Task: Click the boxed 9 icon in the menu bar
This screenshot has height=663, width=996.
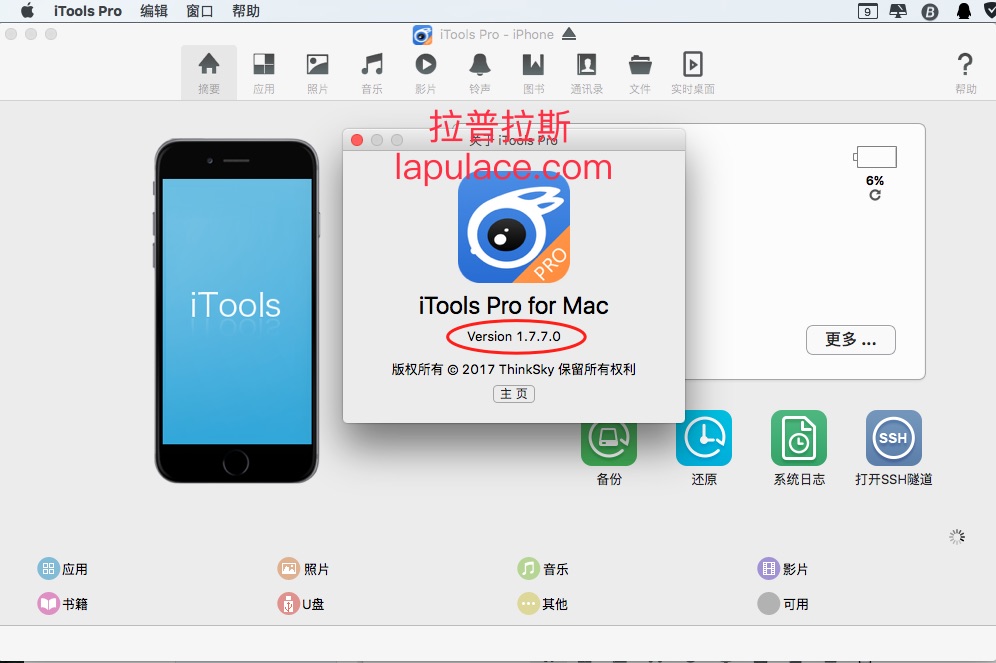Action: click(x=868, y=11)
